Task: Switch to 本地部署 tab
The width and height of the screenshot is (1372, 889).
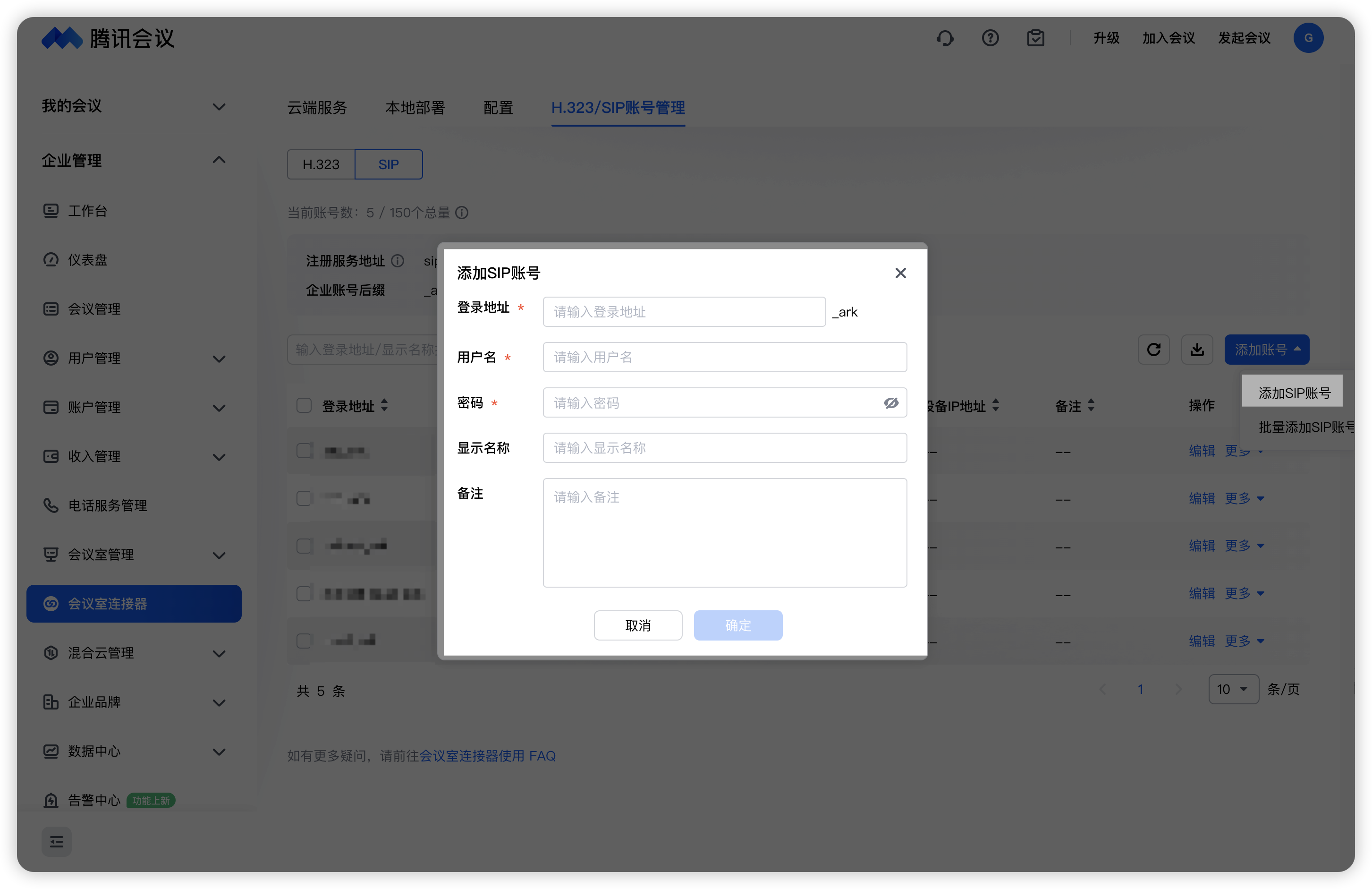Action: tap(415, 108)
